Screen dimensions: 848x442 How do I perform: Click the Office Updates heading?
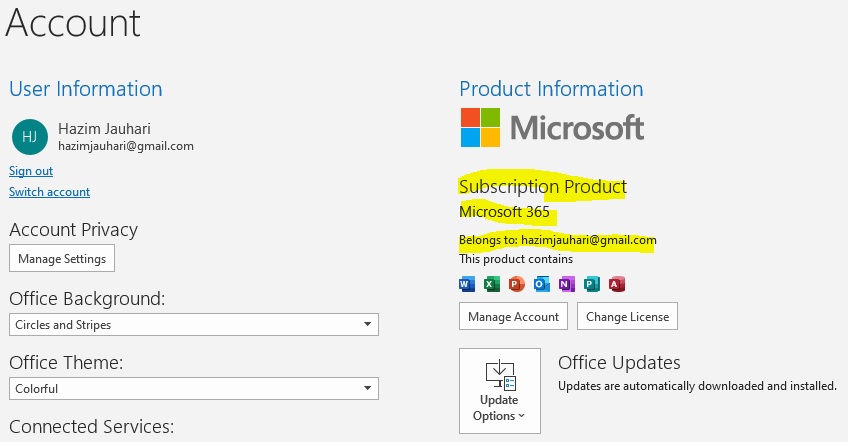[619, 362]
